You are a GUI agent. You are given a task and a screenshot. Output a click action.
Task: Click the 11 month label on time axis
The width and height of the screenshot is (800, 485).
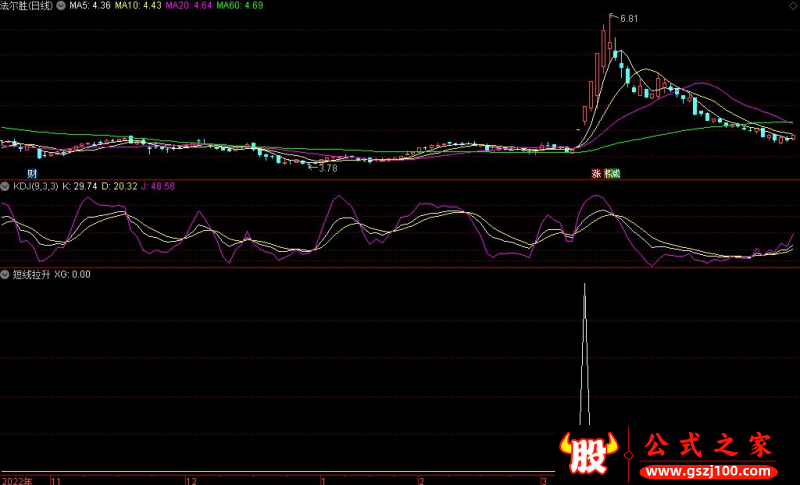(56, 481)
